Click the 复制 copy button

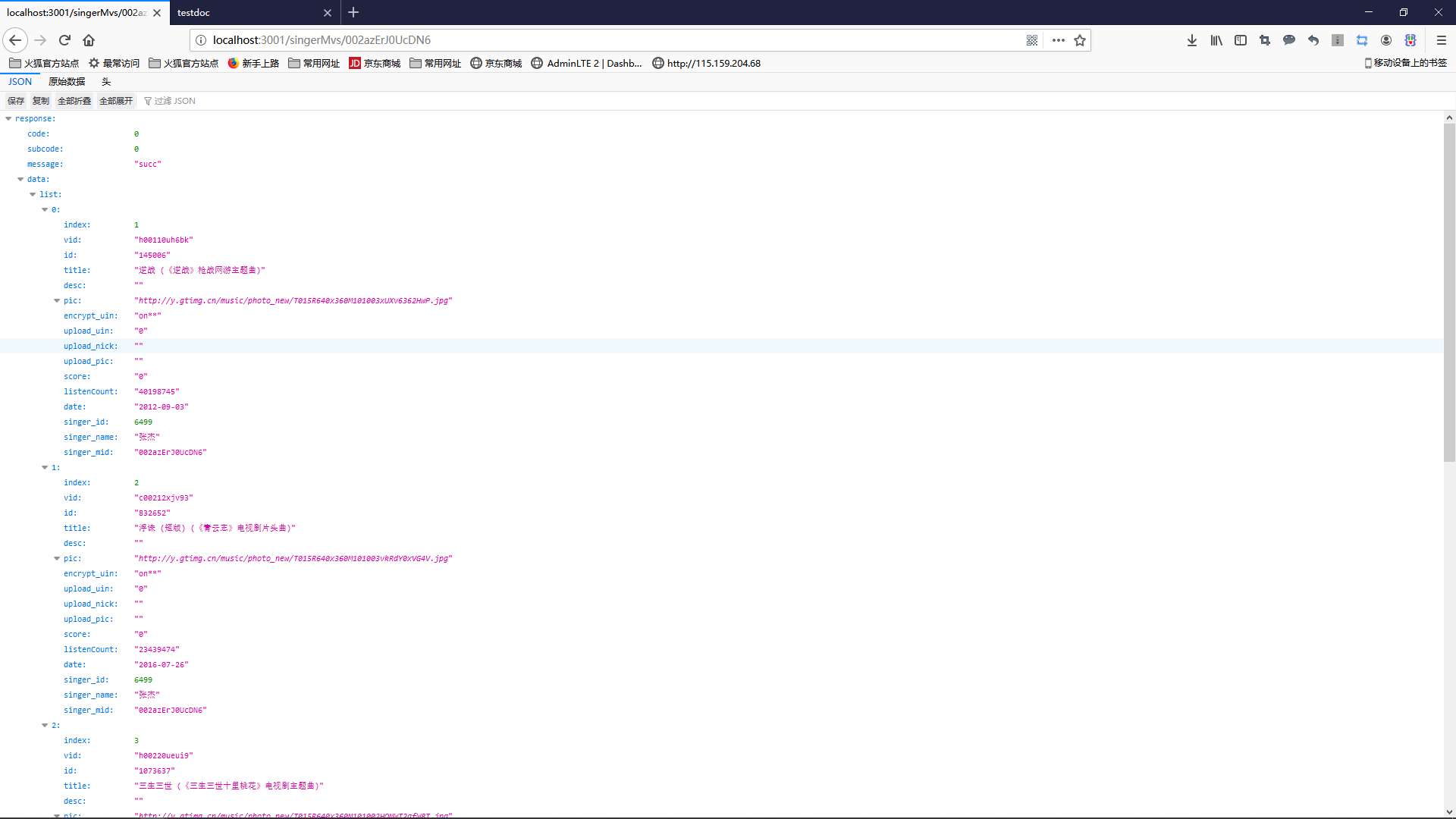40,101
